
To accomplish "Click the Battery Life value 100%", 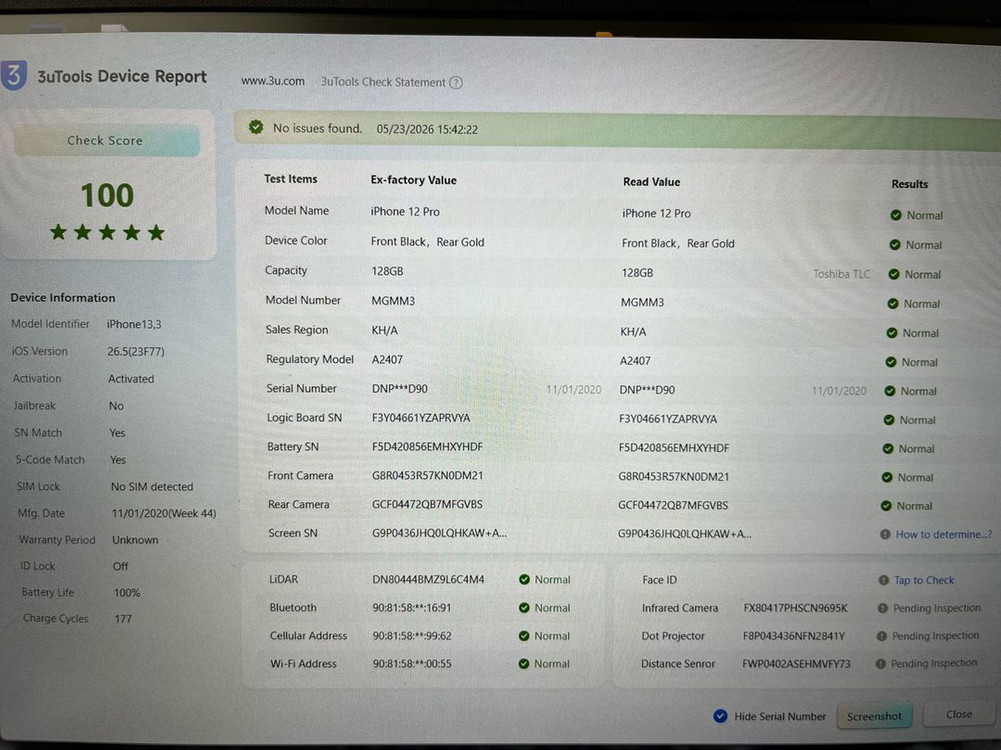I will (127, 593).
